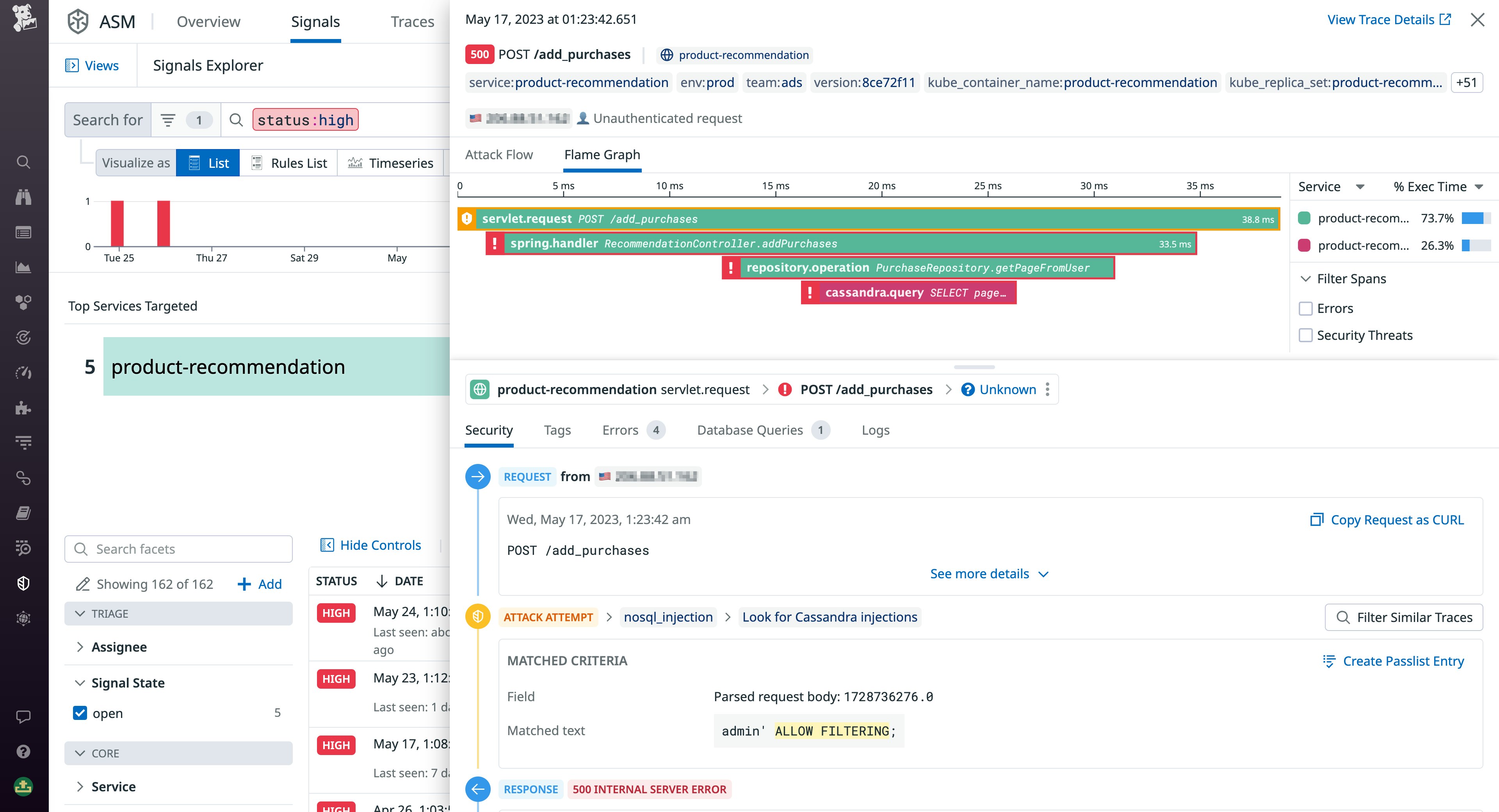Click the product-recommendation top service bar
1499x812 pixels.
click(x=276, y=366)
